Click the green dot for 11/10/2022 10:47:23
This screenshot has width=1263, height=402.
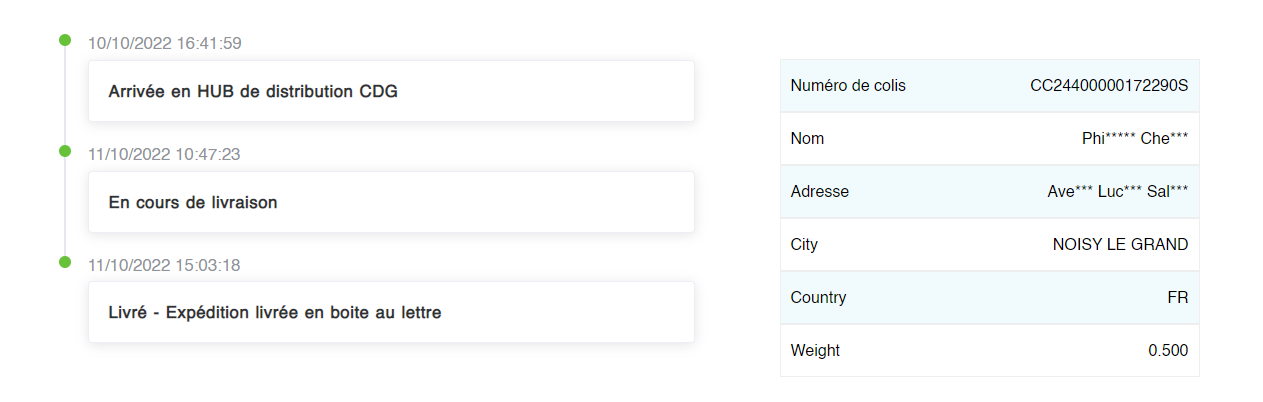[65, 152]
